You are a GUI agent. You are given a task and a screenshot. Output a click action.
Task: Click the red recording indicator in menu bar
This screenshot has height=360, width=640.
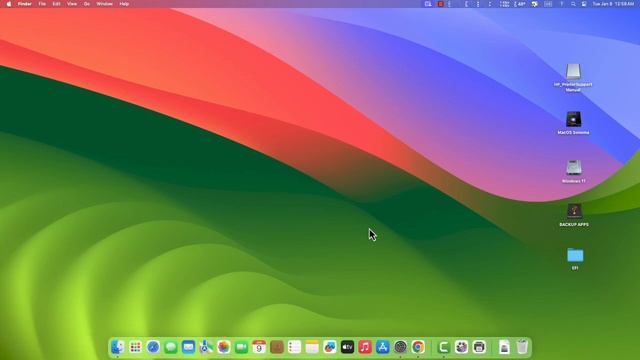[x=440, y=4]
